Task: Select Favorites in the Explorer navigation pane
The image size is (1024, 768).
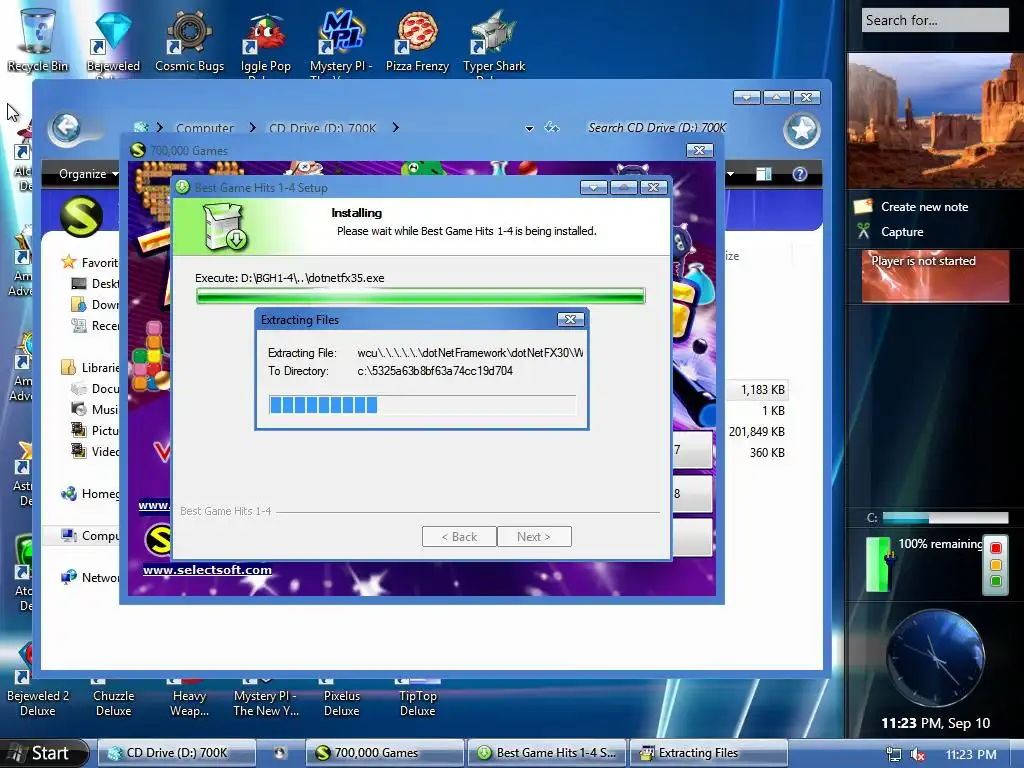Action: click(89, 263)
